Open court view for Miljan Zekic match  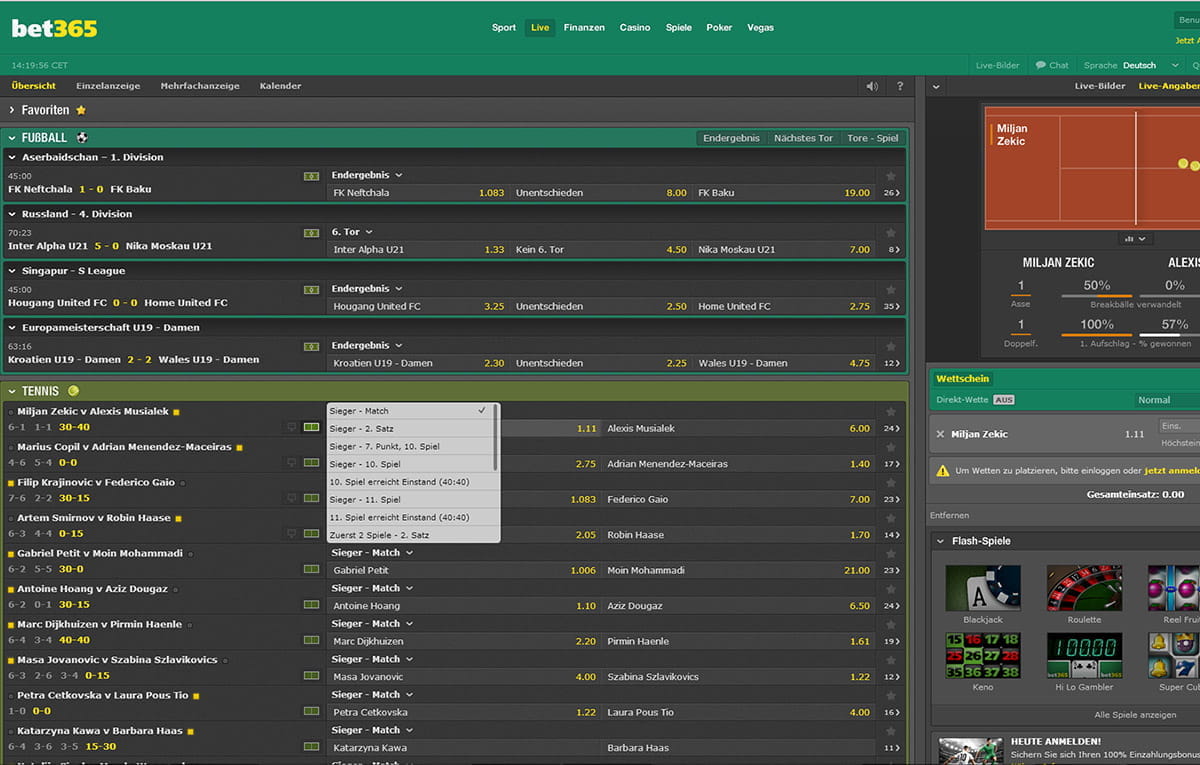311,427
